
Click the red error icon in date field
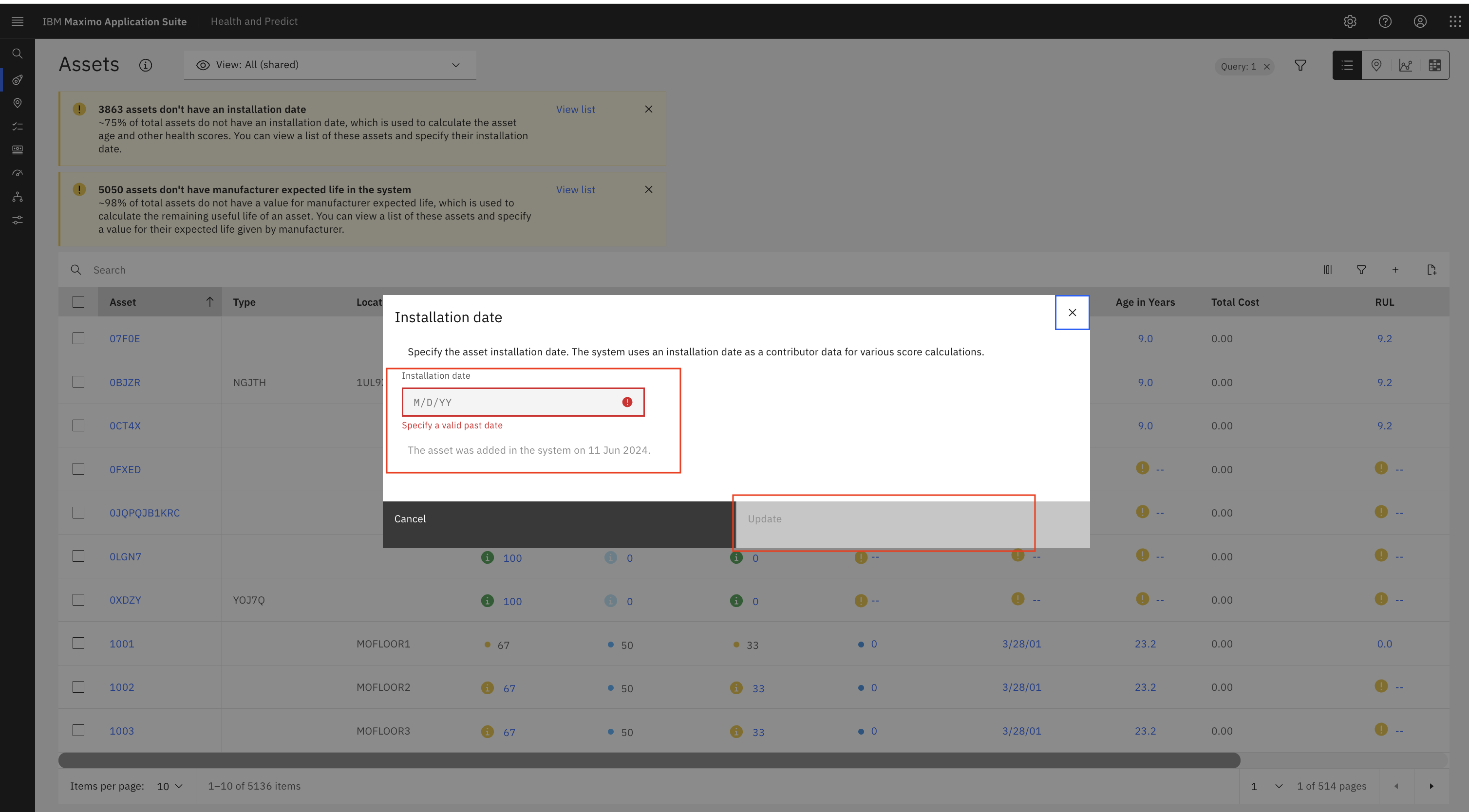coord(627,402)
